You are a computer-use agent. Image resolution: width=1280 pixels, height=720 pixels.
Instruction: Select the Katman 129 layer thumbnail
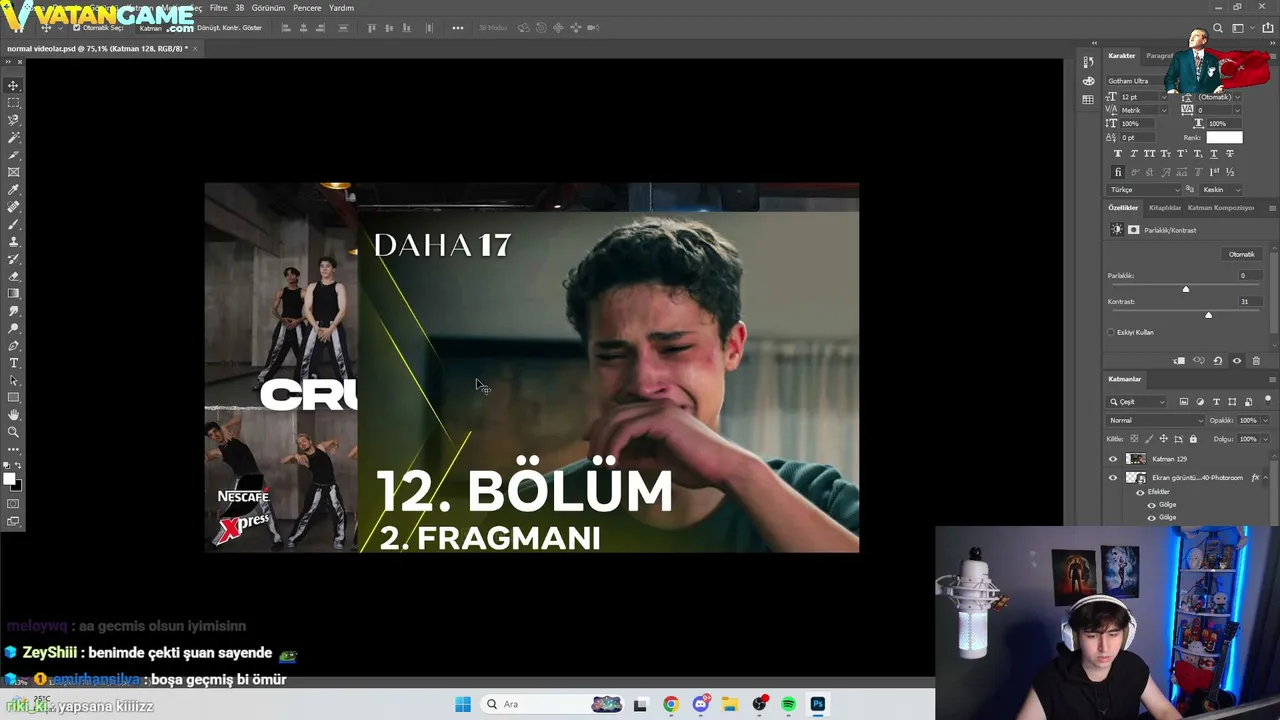[1136, 459]
